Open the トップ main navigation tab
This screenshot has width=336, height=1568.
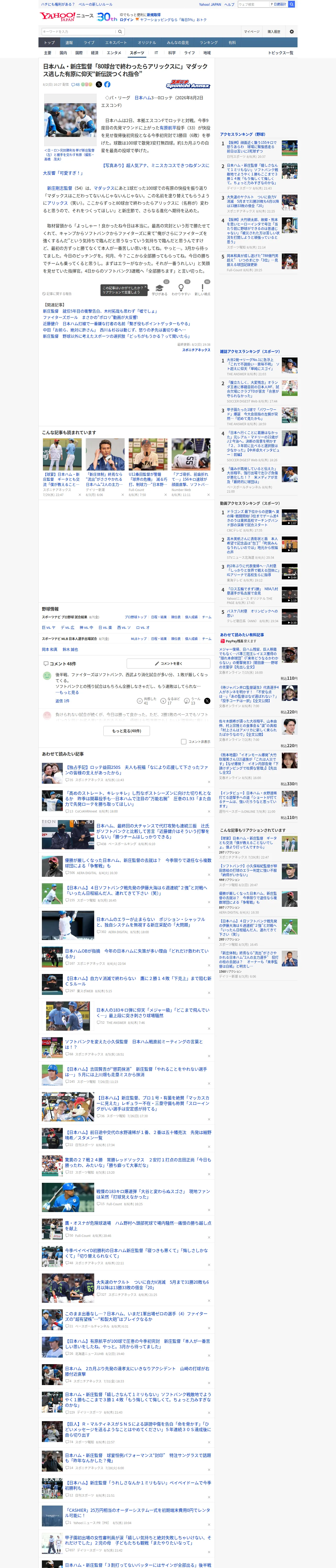pyautogui.click(x=49, y=43)
